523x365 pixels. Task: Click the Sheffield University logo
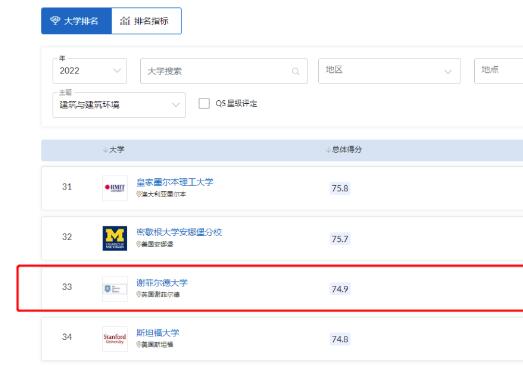[x=115, y=289]
